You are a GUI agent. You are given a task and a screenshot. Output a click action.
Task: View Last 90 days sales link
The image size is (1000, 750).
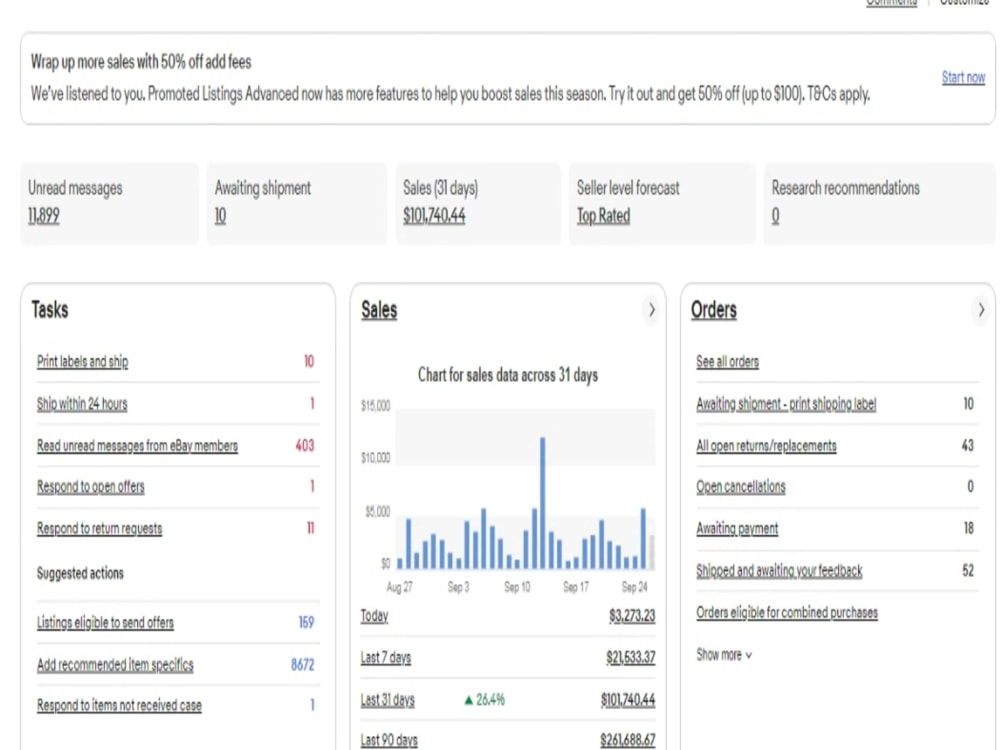[389, 740]
